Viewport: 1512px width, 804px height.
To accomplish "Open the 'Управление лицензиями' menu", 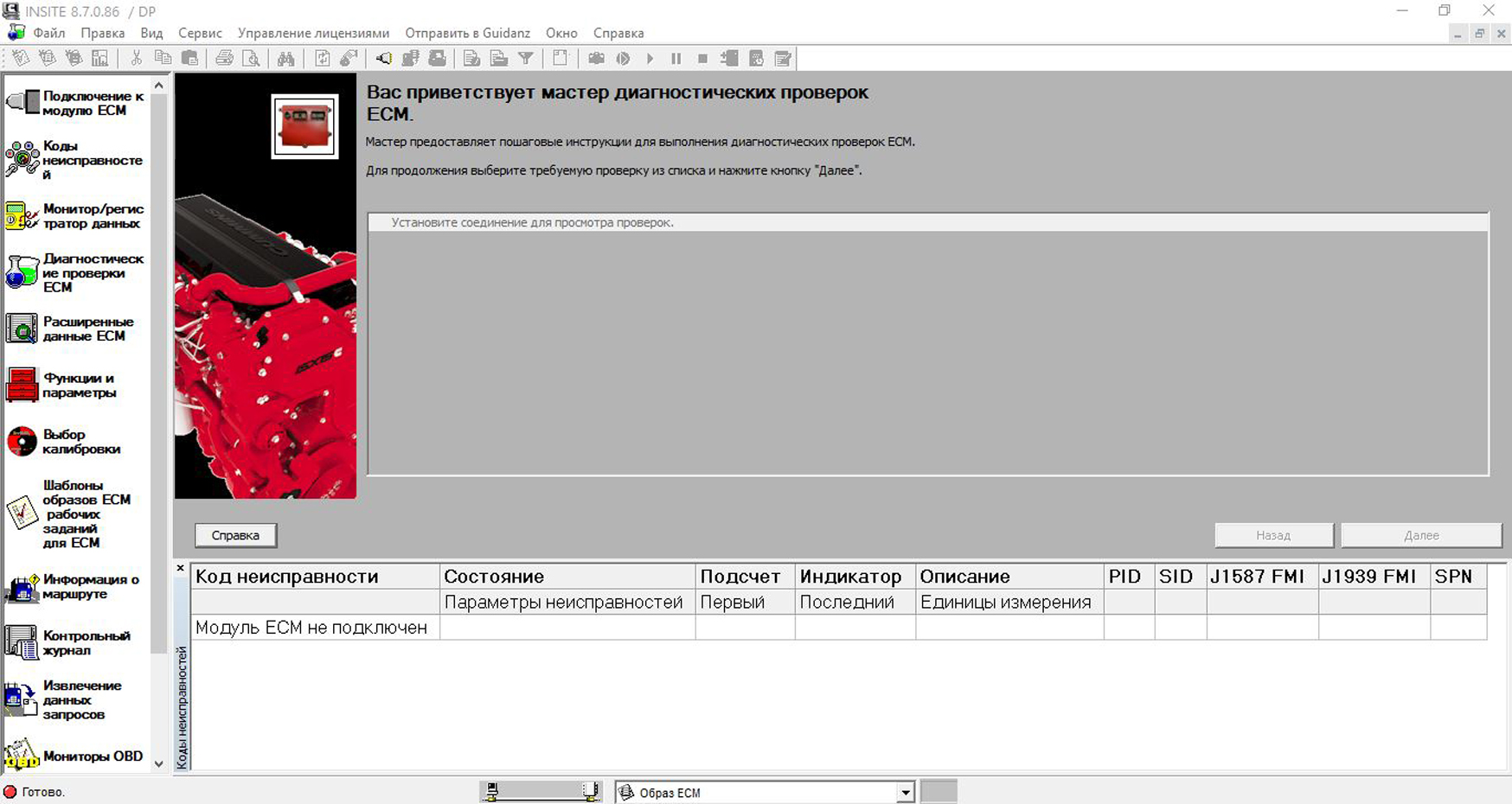I will tap(313, 33).
